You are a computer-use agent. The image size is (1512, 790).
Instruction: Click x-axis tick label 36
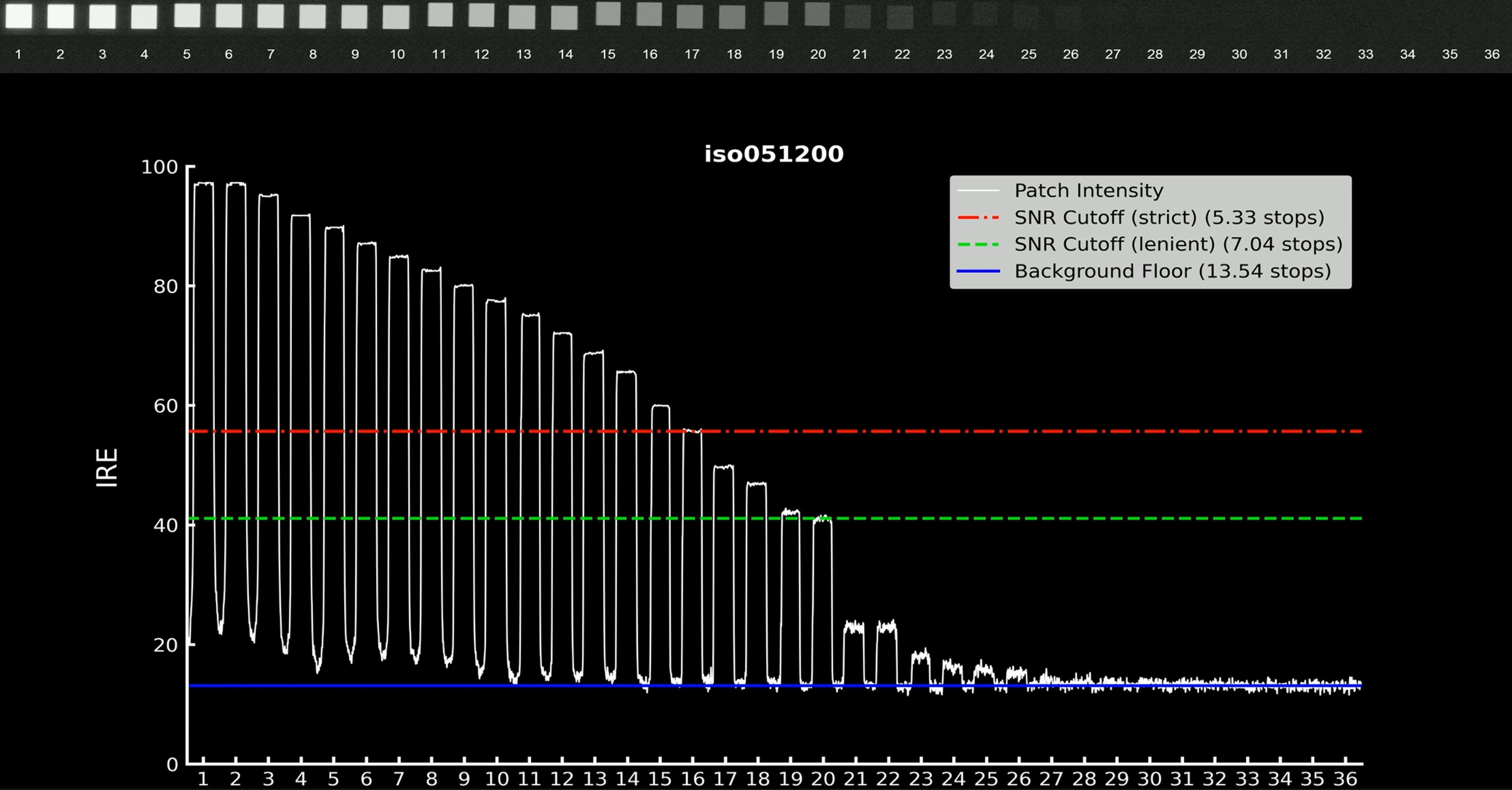1345,779
